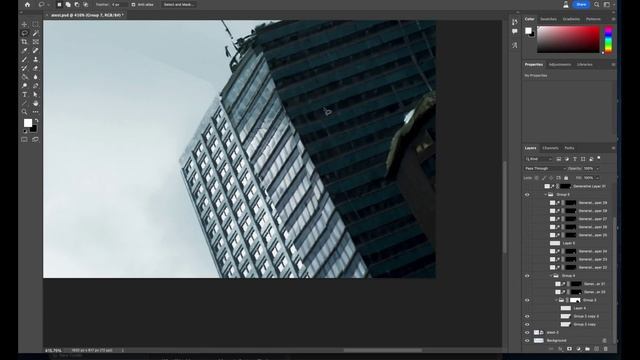Viewport: 640px width, 360px height.
Task: Hide the Group 4 layer group
Action: [x=527, y=276]
